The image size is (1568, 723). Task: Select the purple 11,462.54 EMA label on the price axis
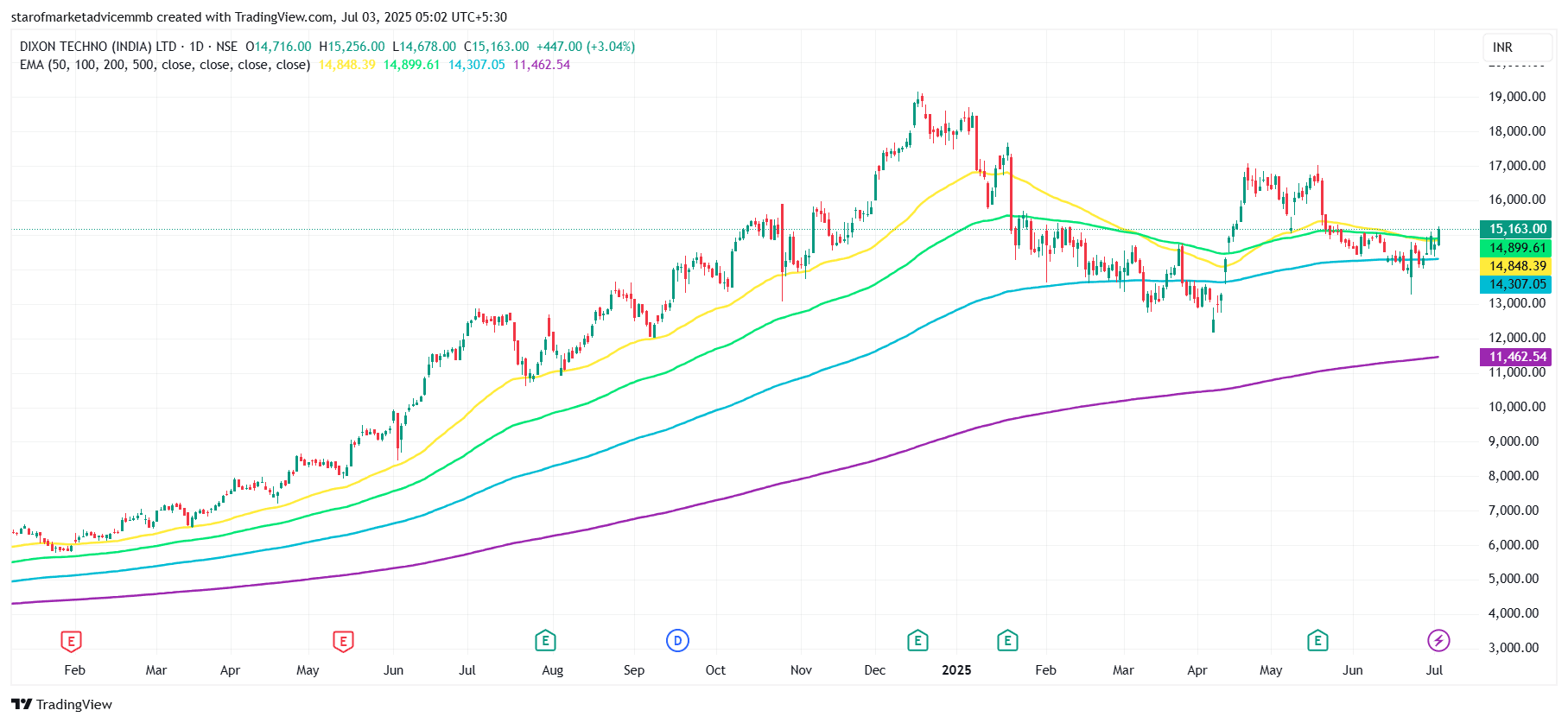coord(1516,357)
